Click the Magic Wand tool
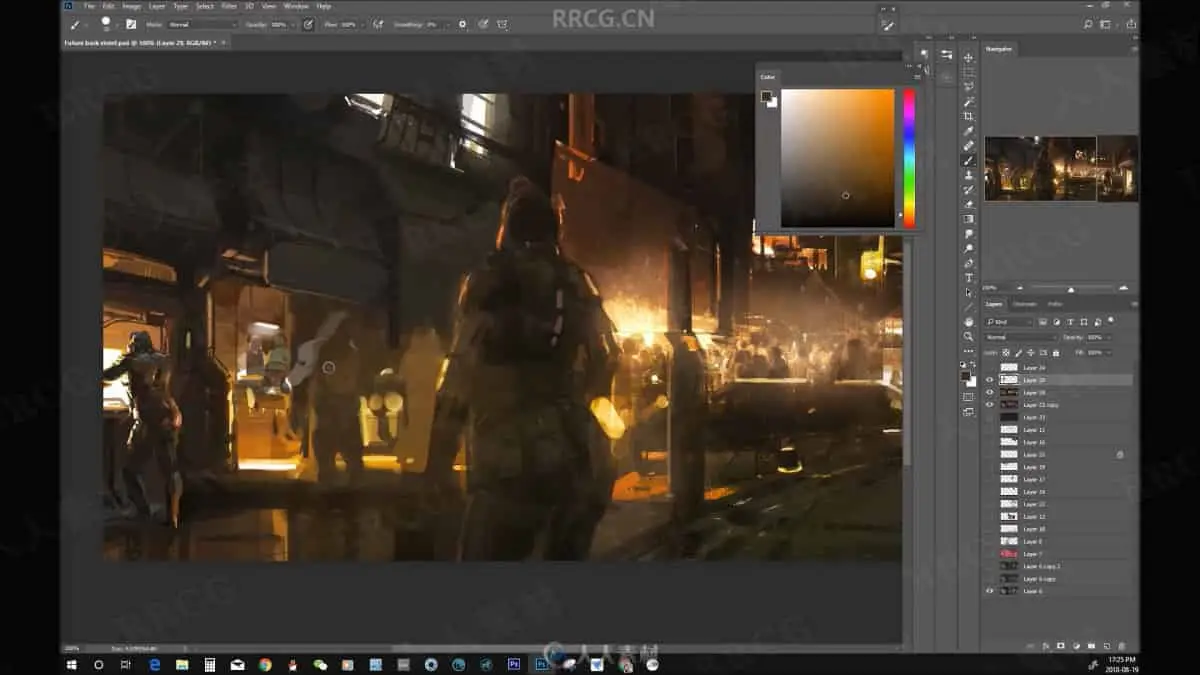 tap(968, 102)
